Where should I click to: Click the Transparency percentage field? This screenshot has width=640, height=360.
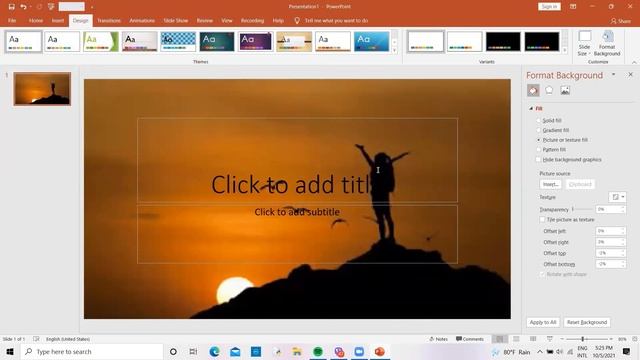tap(610, 209)
